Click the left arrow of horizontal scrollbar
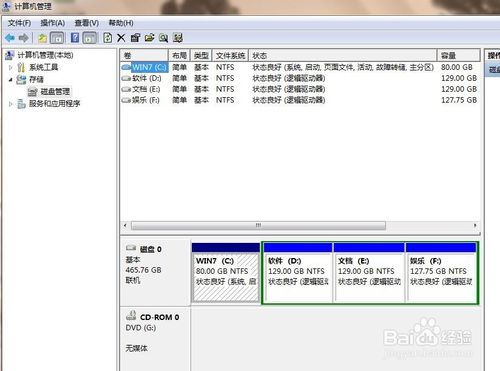 (x=125, y=226)
